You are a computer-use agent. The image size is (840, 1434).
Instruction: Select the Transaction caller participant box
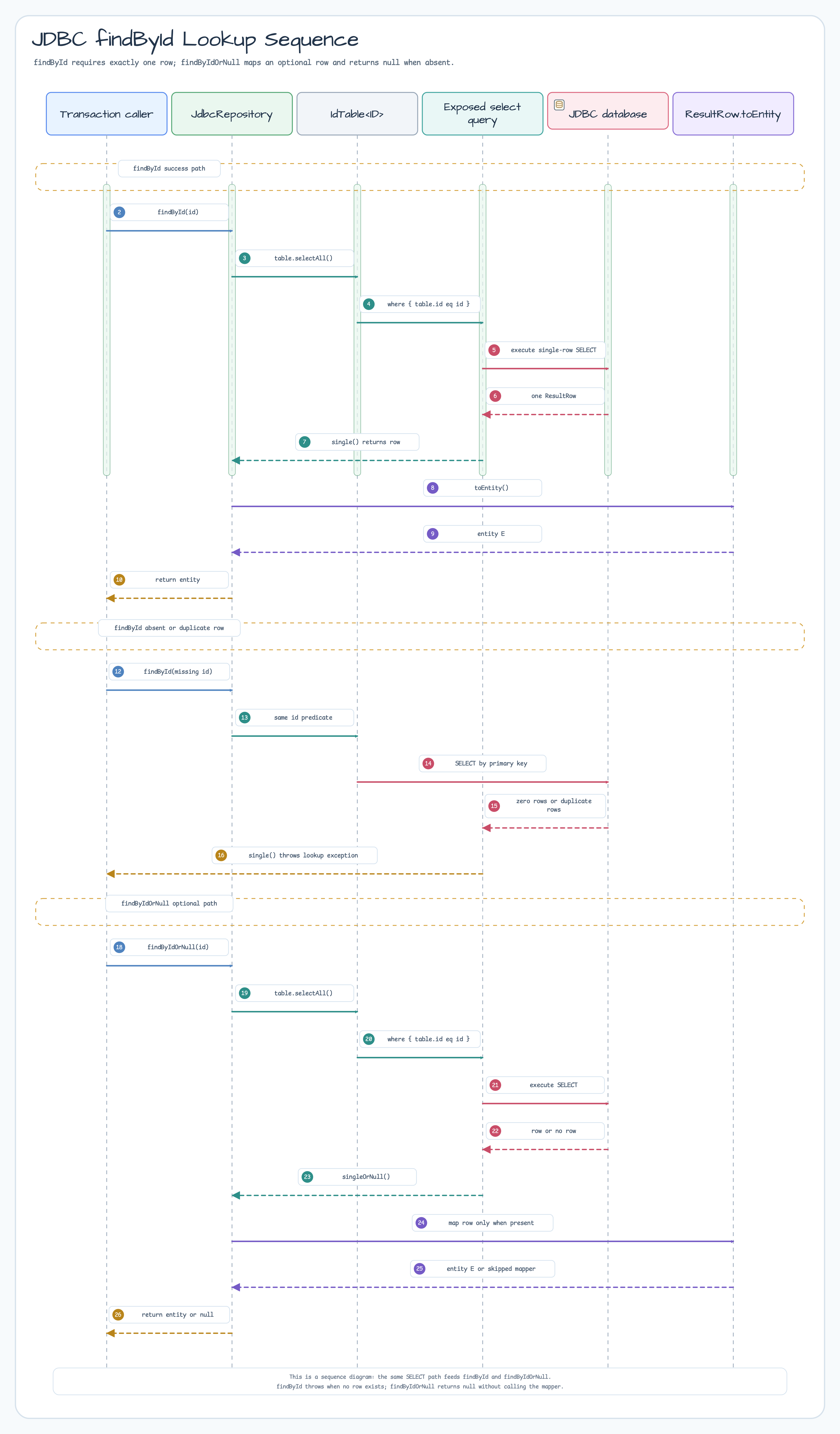(107, 114)
